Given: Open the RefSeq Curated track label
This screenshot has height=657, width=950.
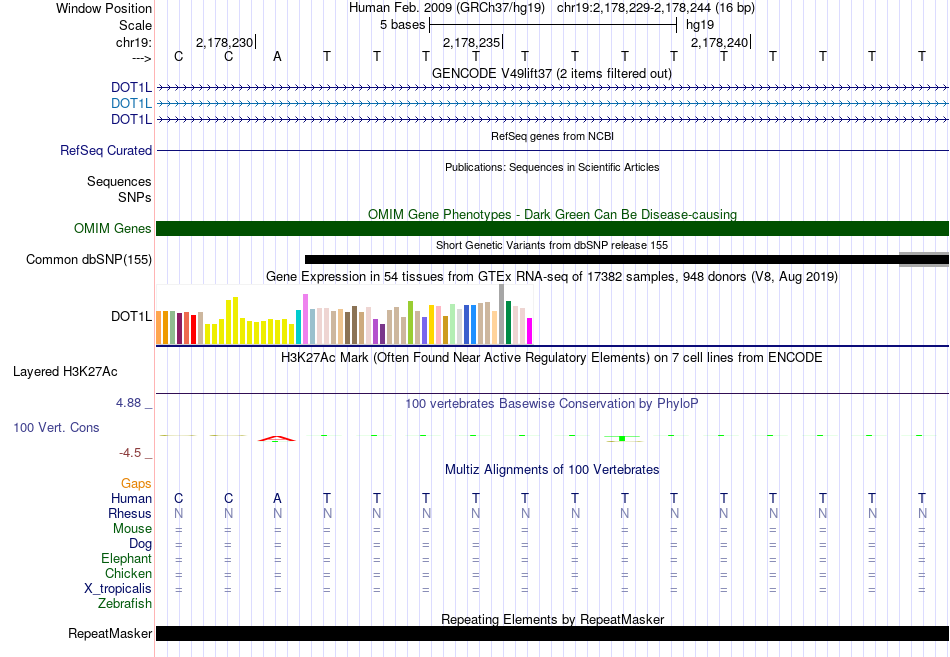Looking at the screenshot, I should coord(105,150).
